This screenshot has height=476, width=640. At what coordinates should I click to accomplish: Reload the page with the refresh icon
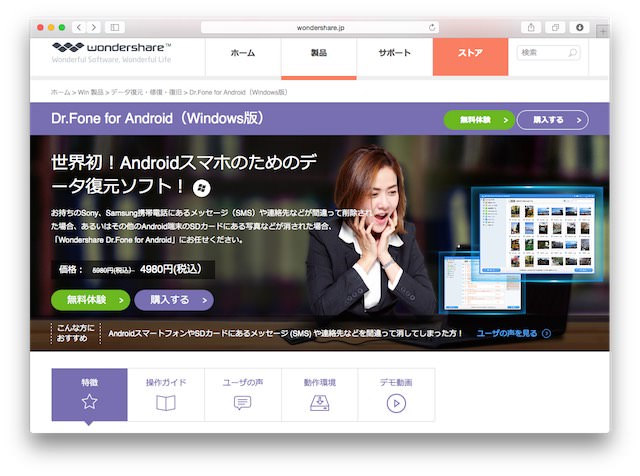pos(432,27)
